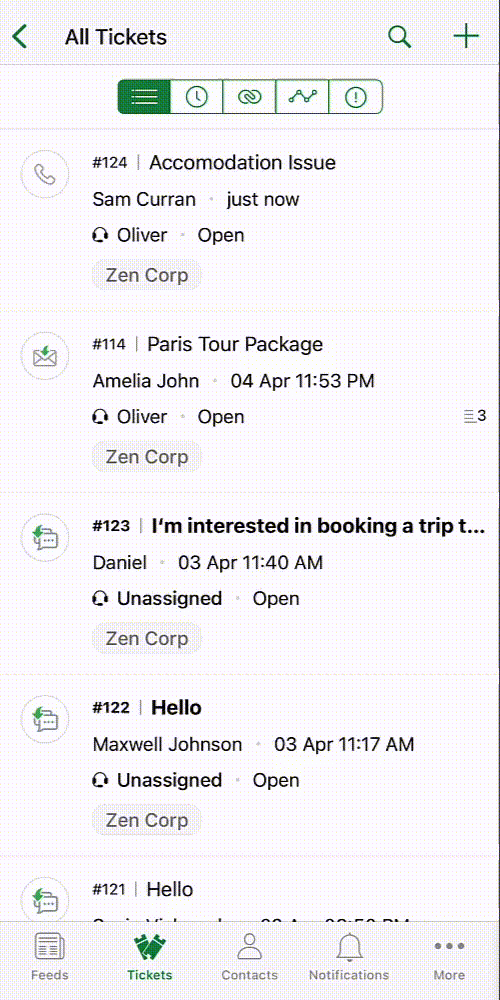
Task: Go back using the green chevron
Action: (20, 36)
